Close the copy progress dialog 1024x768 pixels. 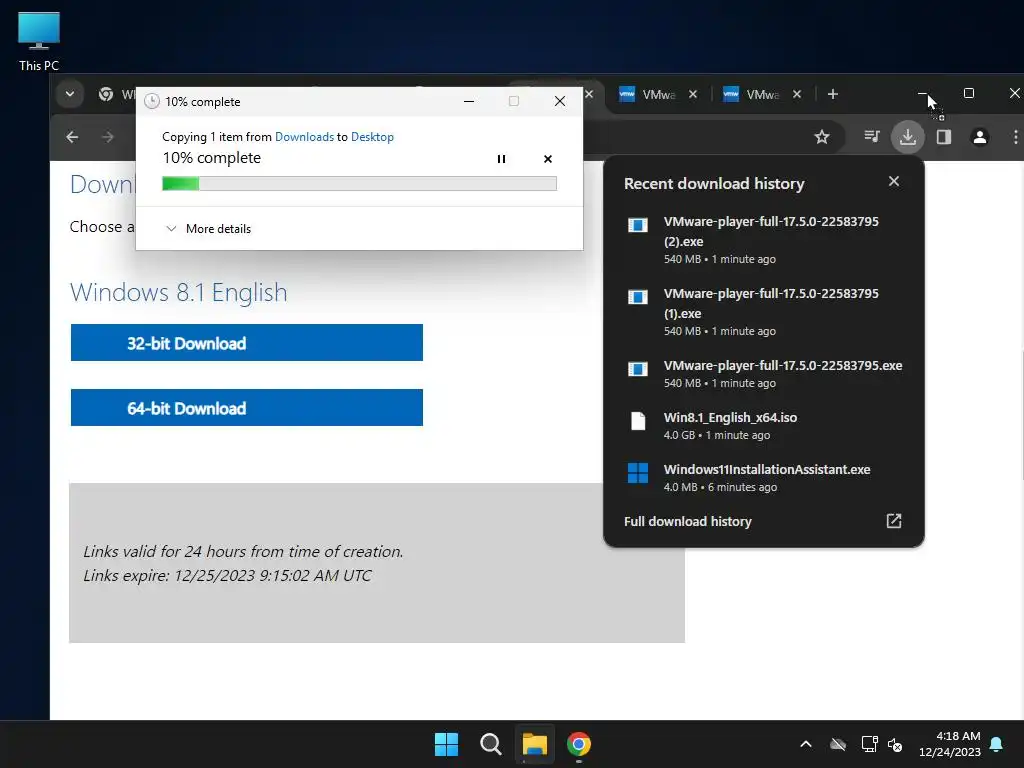pos(560,101)
